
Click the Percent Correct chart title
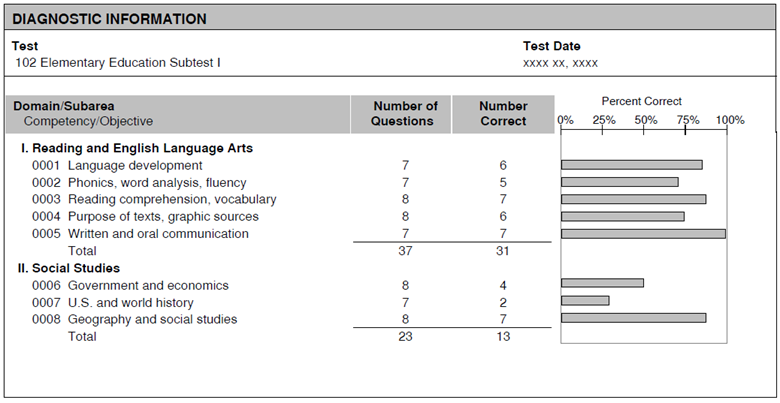point(641,101)
